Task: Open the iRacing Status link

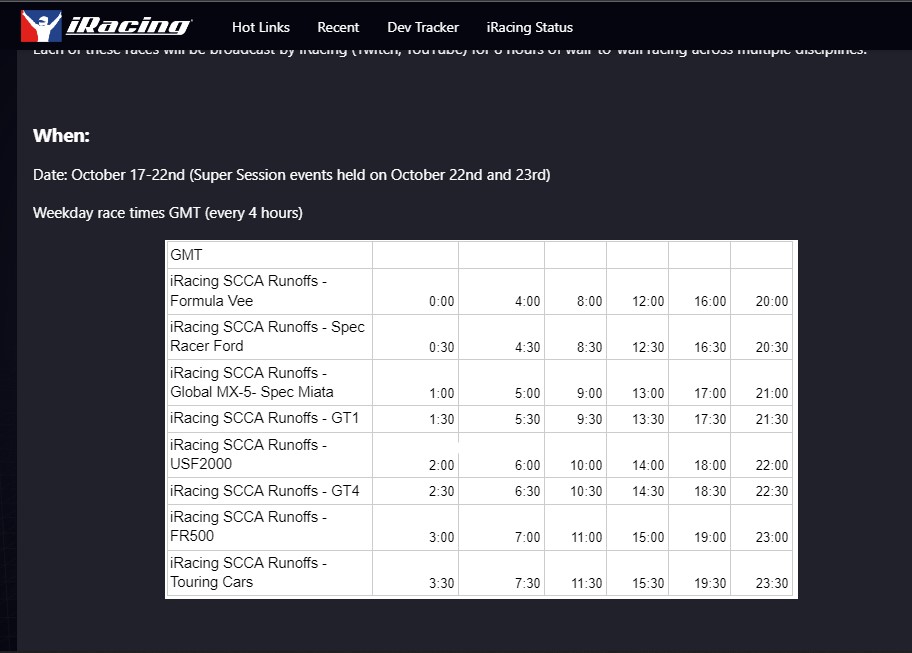Action: [x=529, y=27]
